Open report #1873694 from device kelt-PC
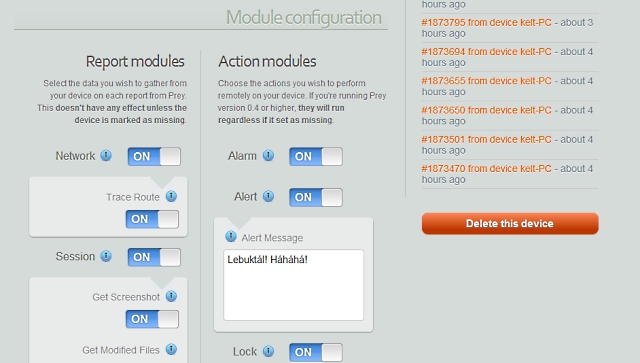The width and height of the screenshot is (640, 363). click(x=487, y=52)
